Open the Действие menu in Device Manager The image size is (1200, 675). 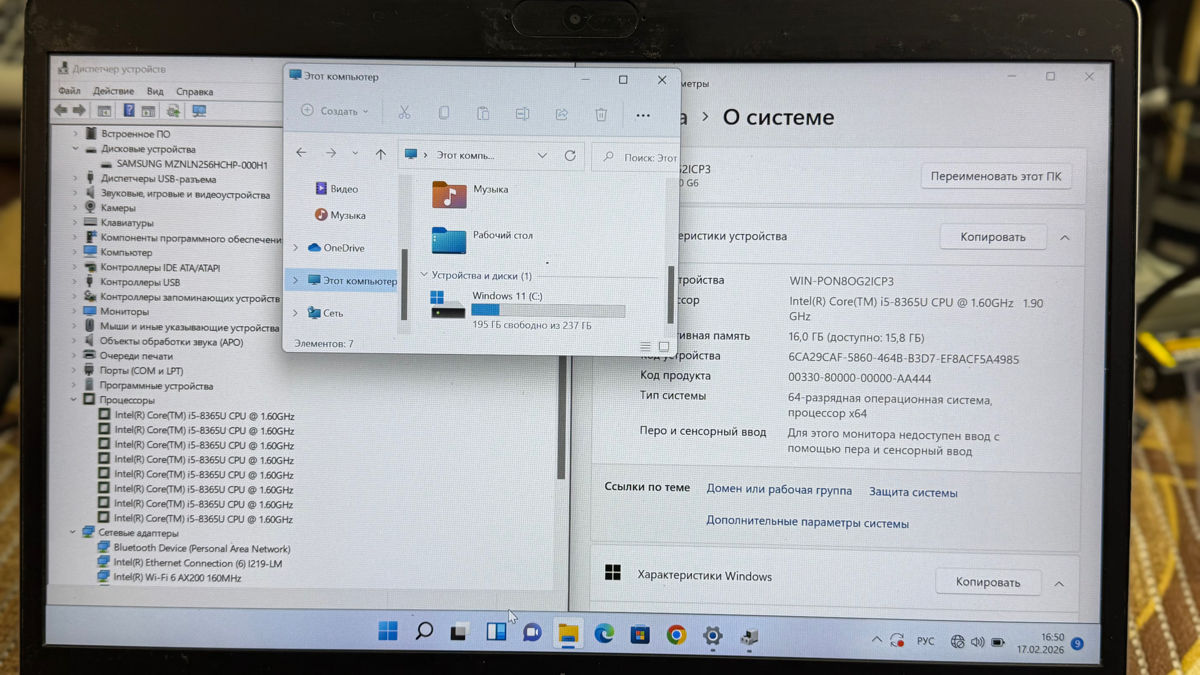(113, 91)
